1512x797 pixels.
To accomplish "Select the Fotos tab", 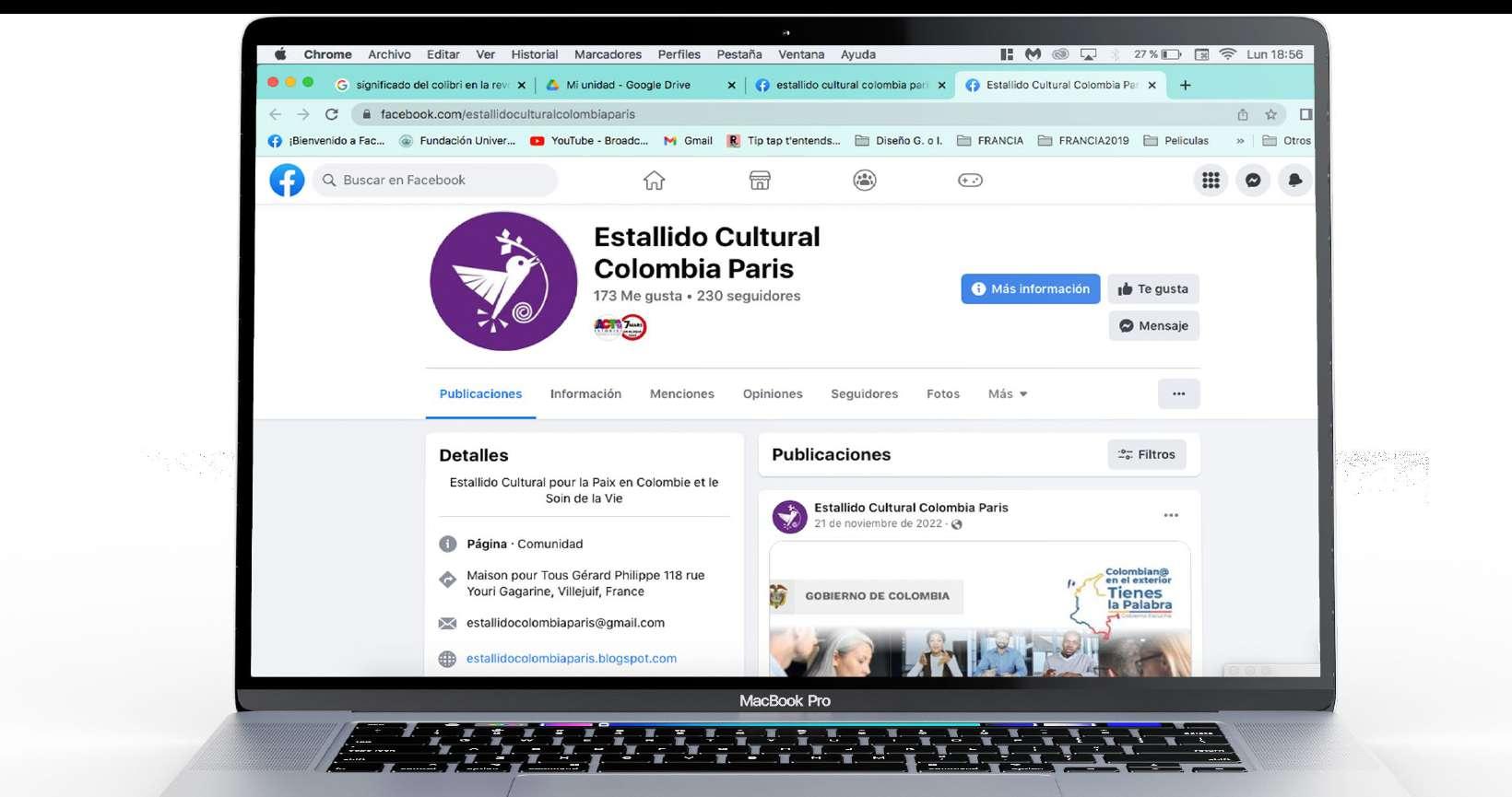I will 943,393.
